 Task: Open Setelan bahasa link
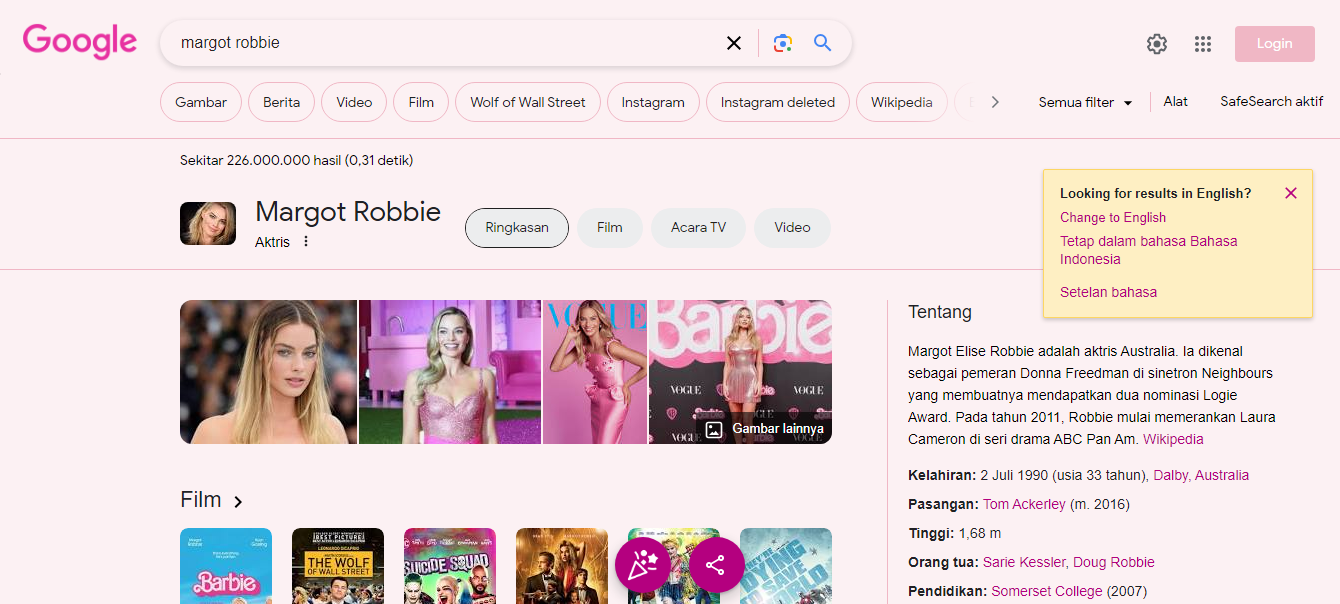click(1108, 292)
